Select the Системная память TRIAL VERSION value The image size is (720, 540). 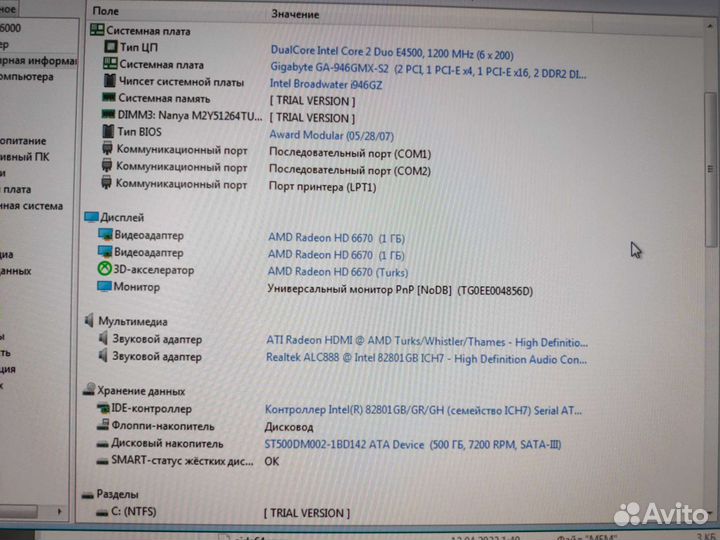click(312, 101)
